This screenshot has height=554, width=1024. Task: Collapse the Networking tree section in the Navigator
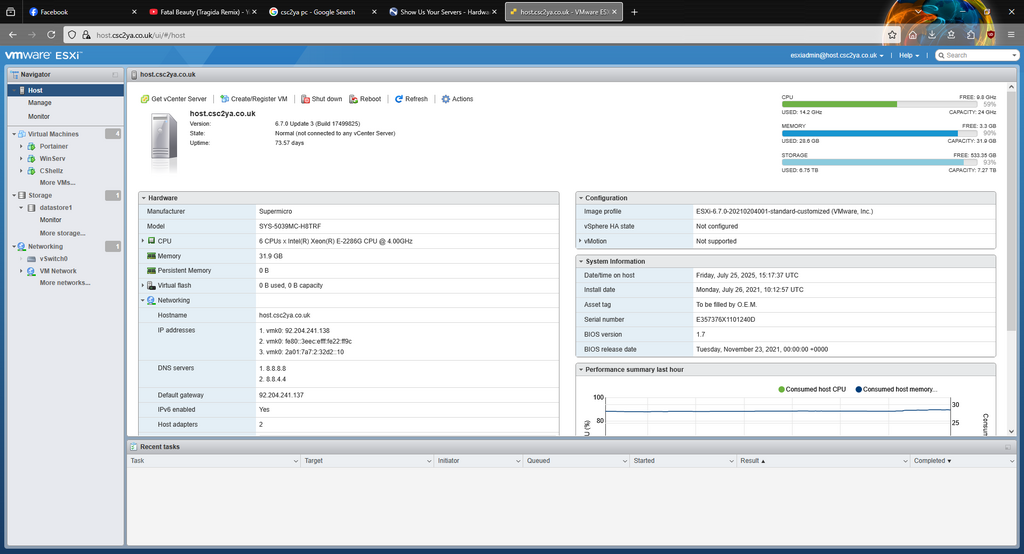[x=14, y=247]
